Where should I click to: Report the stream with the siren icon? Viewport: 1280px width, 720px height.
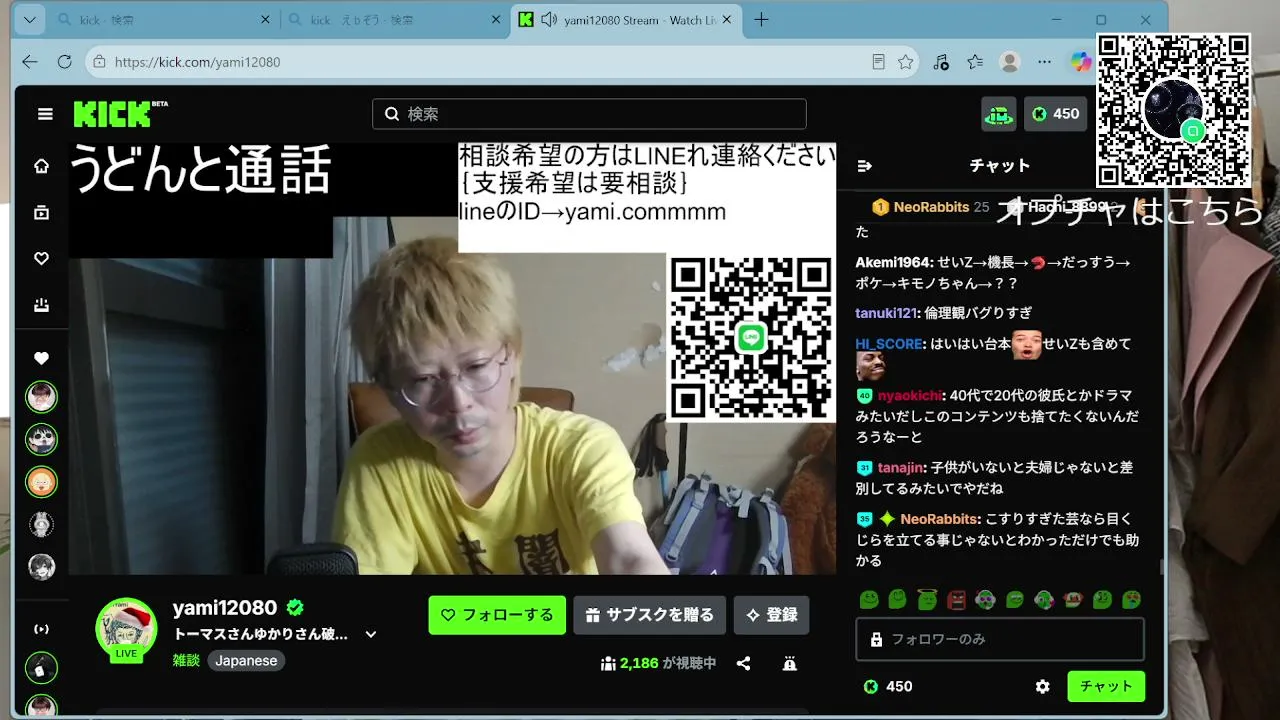[x=789, y=663]
